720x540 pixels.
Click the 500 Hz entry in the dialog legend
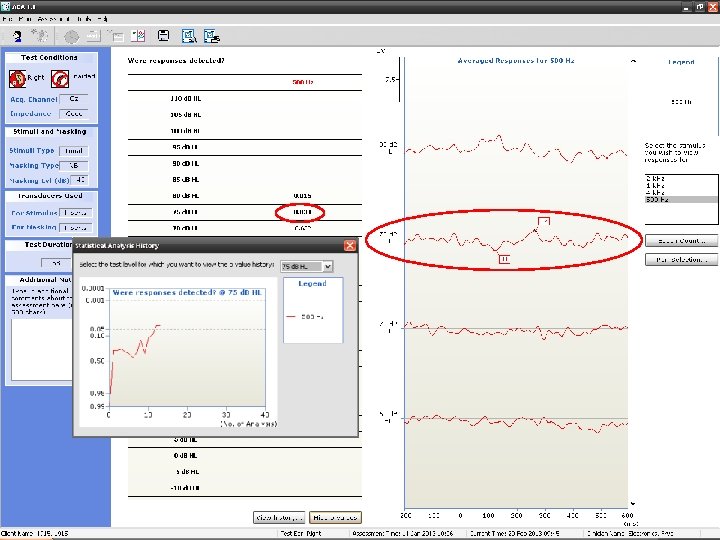pyautogui.click(x=305, y=316)
